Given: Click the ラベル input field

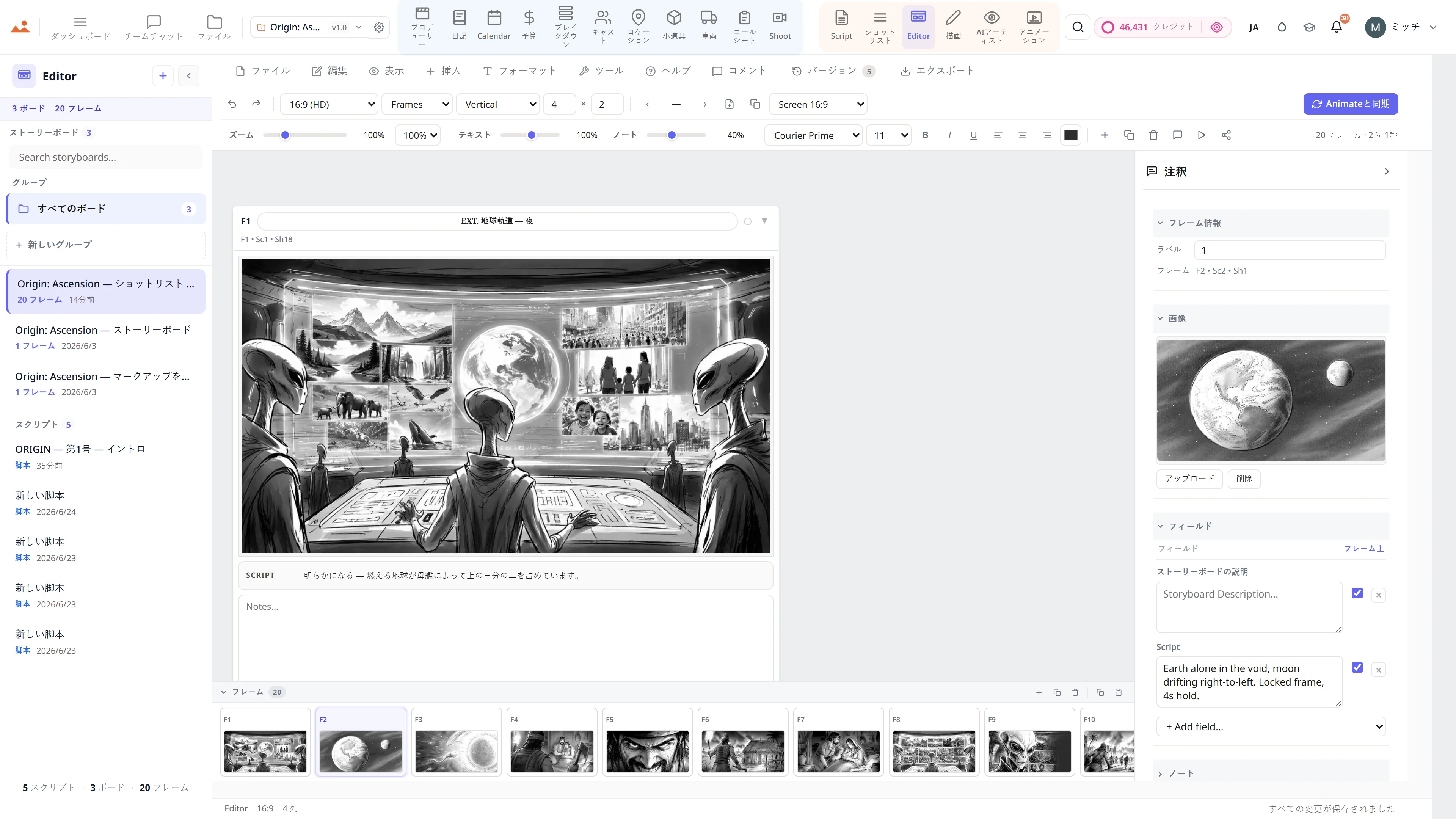Looking at the screenshot, I should [1290, 250].
